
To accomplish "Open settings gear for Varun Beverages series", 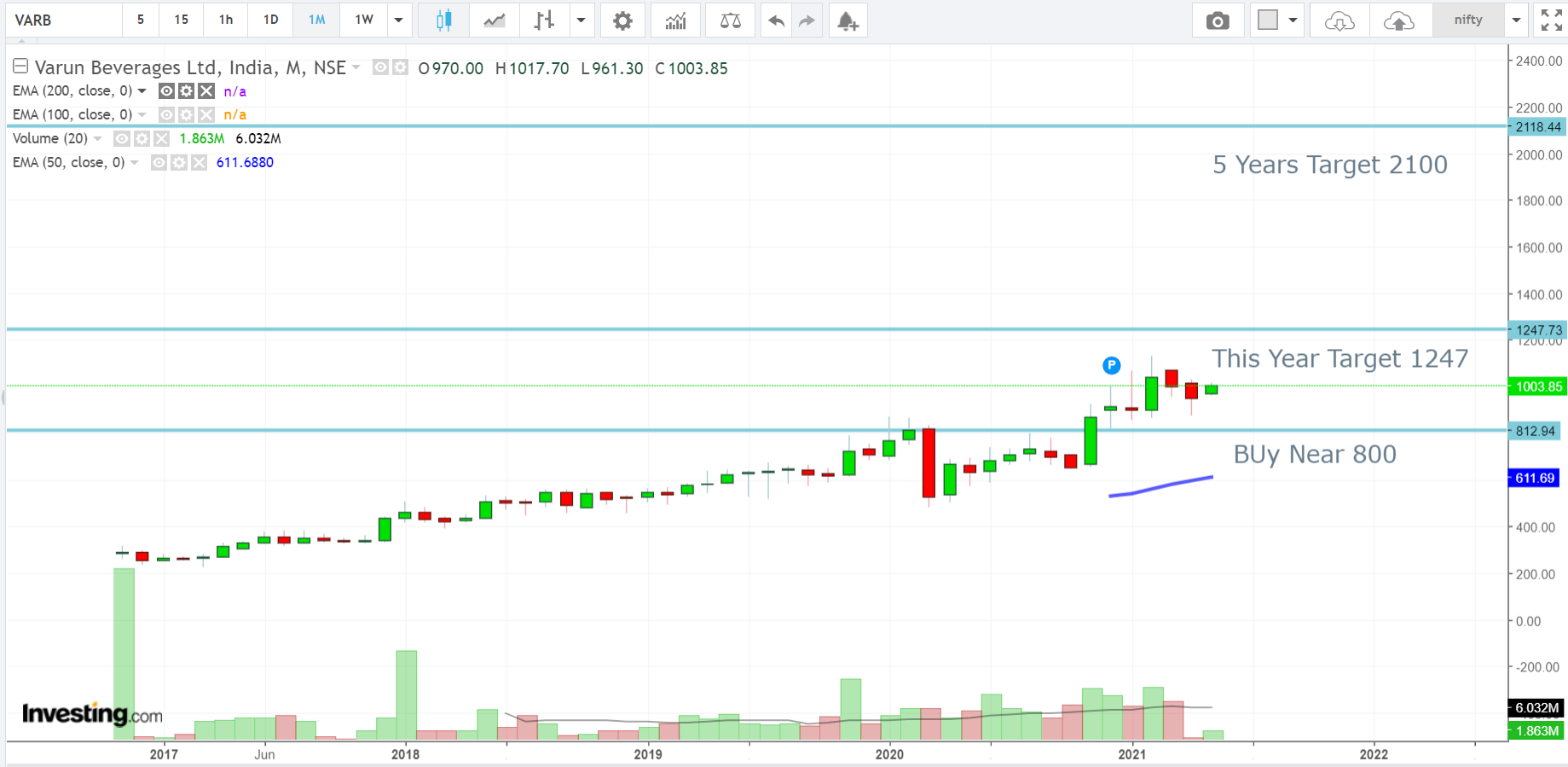I will point(400,67).
